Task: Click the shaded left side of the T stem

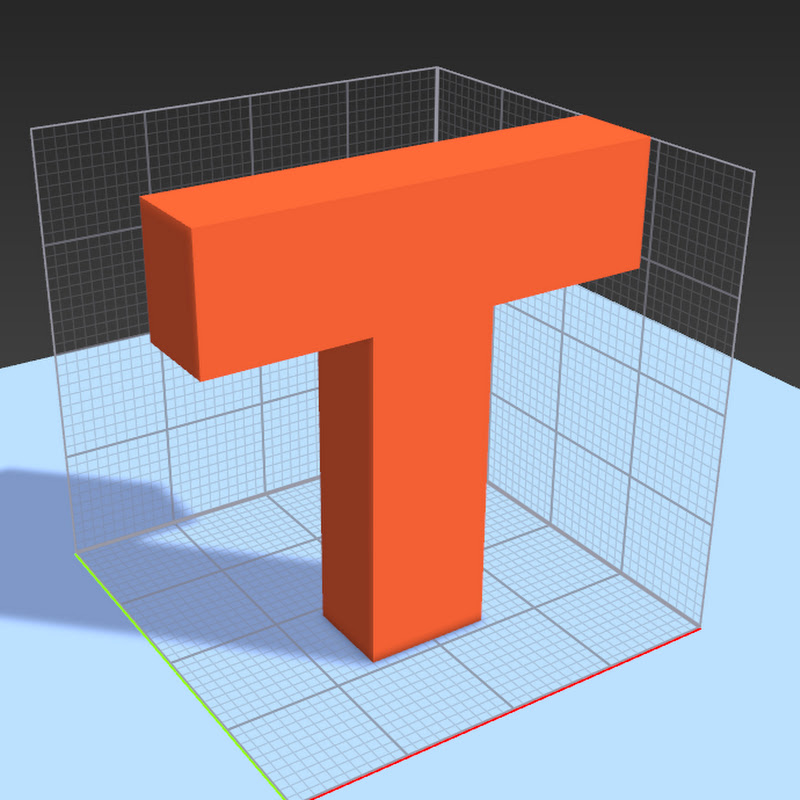Action: (345, 490)
